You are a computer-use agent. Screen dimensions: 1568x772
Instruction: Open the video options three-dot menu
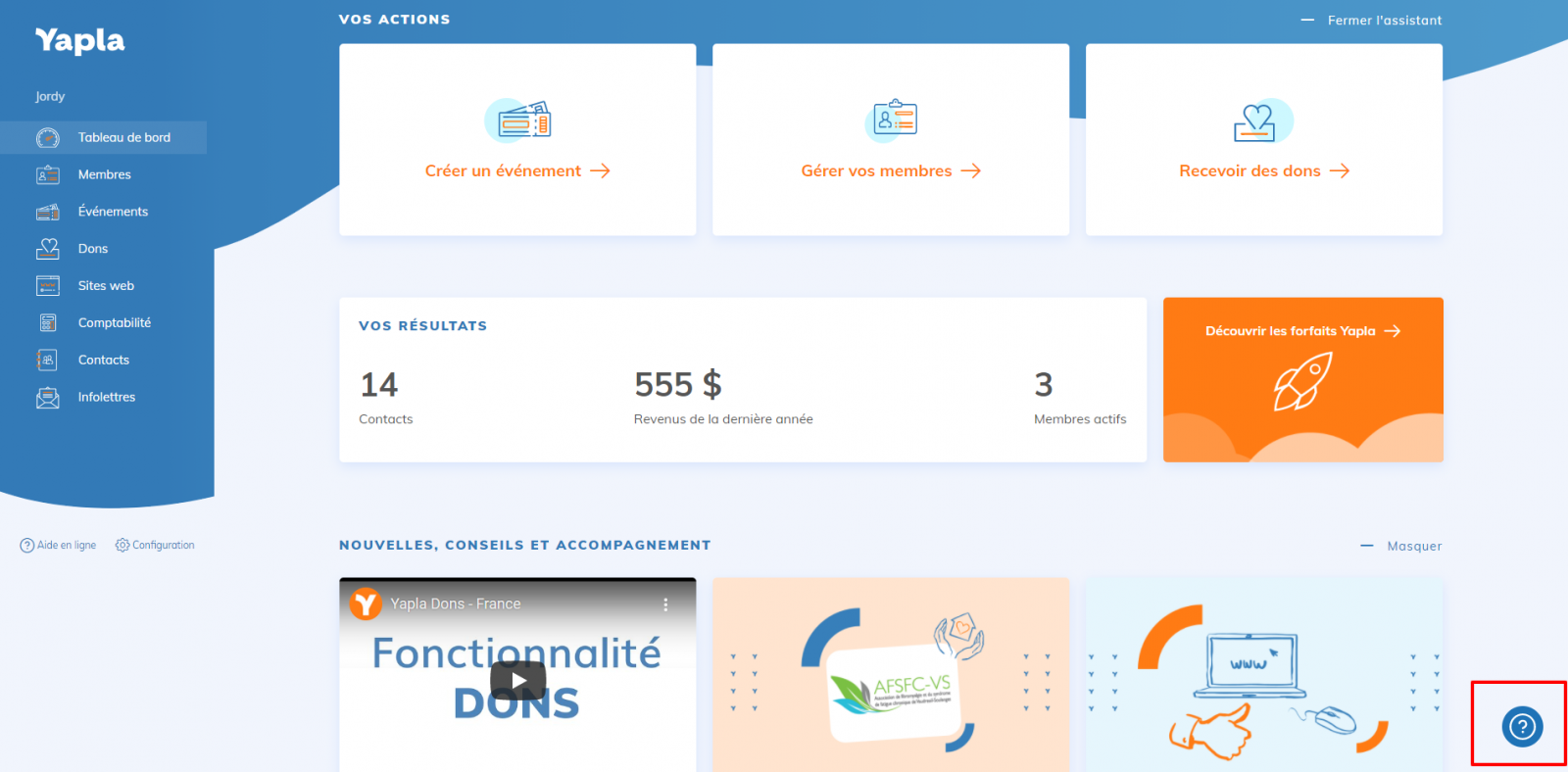[665, 604]
